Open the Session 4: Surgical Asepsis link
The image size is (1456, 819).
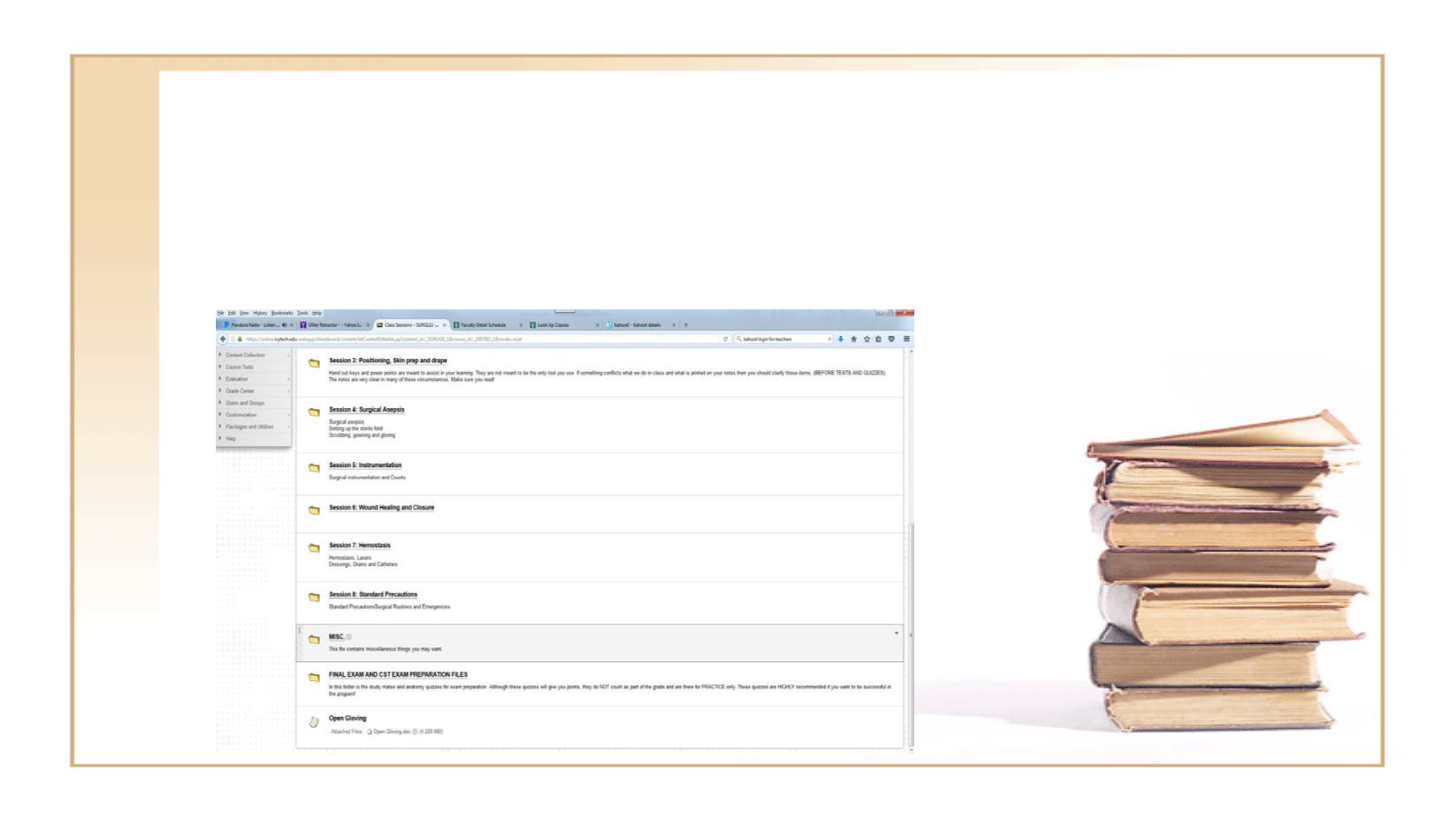367,409
